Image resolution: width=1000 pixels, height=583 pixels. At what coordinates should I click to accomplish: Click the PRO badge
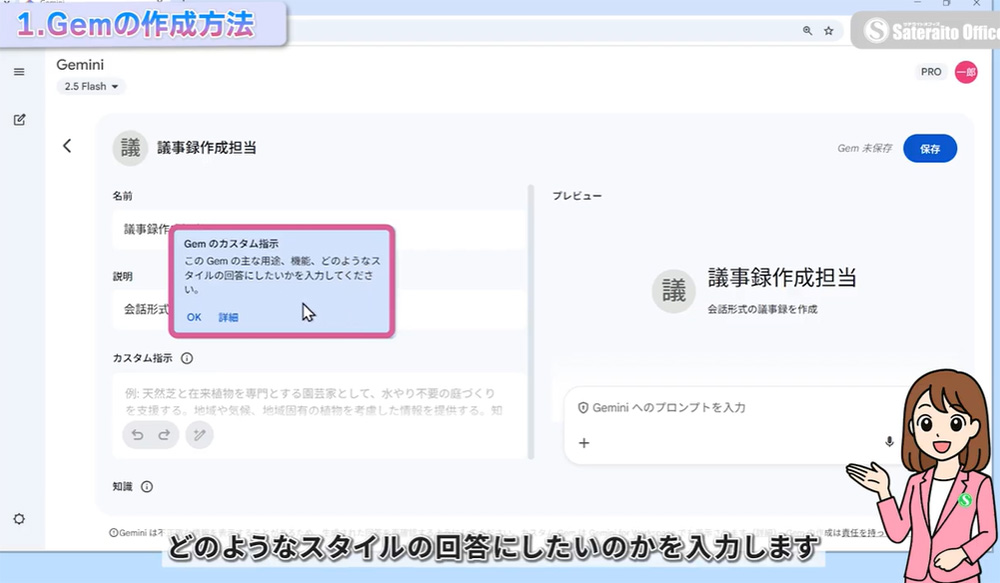click(x=930, y=72)
